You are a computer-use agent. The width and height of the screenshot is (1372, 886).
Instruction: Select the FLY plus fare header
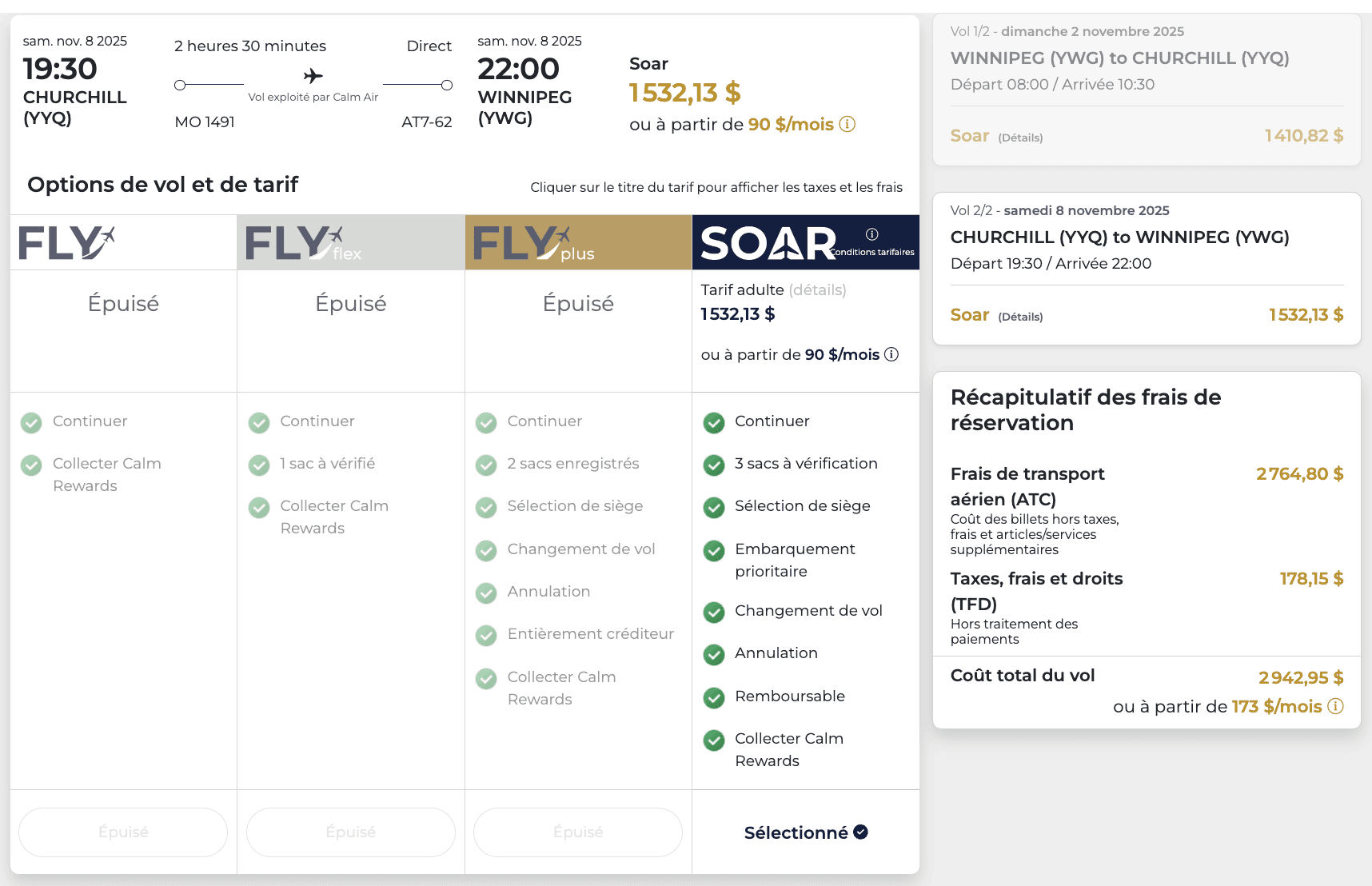tap(578, 242)
